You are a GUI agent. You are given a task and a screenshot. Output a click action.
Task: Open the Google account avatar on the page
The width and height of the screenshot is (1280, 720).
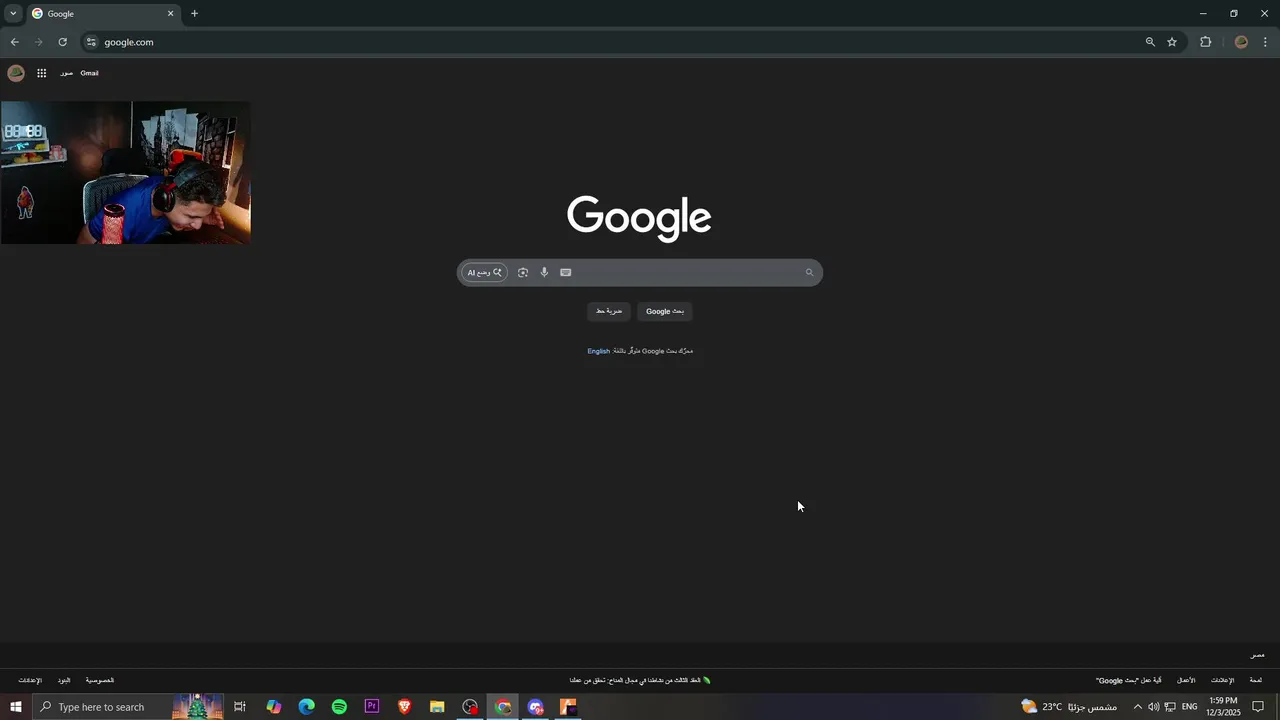16,73
